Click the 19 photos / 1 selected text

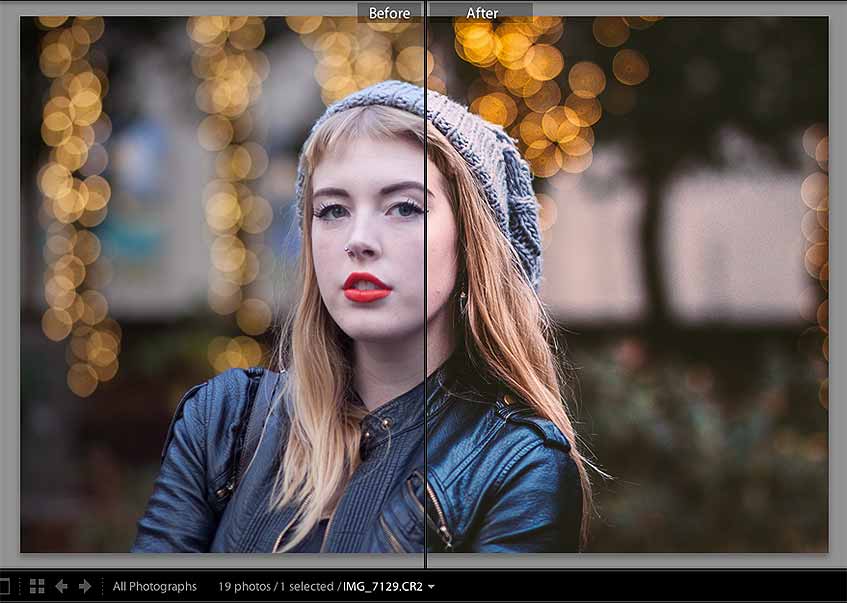point(275,586)
